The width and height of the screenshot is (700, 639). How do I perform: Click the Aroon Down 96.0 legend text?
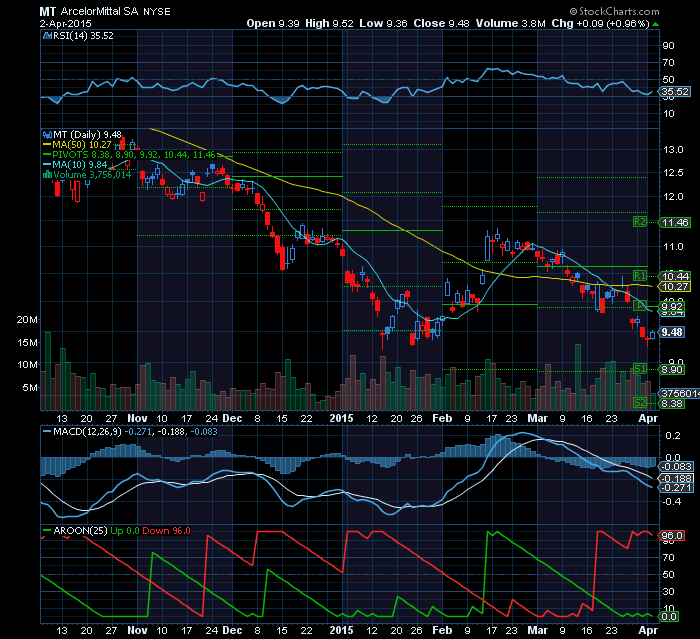pos(167,530)
